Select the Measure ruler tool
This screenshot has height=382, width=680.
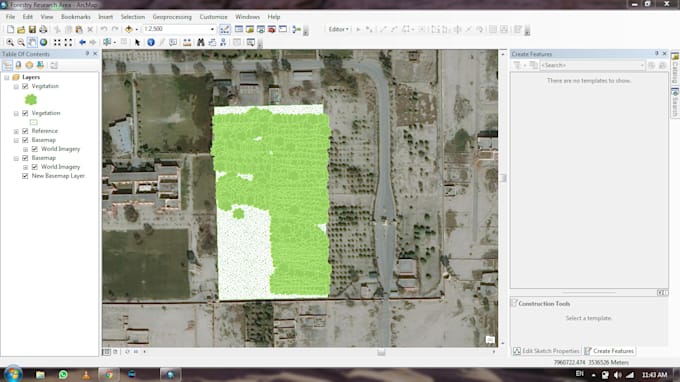coord(187,42)
